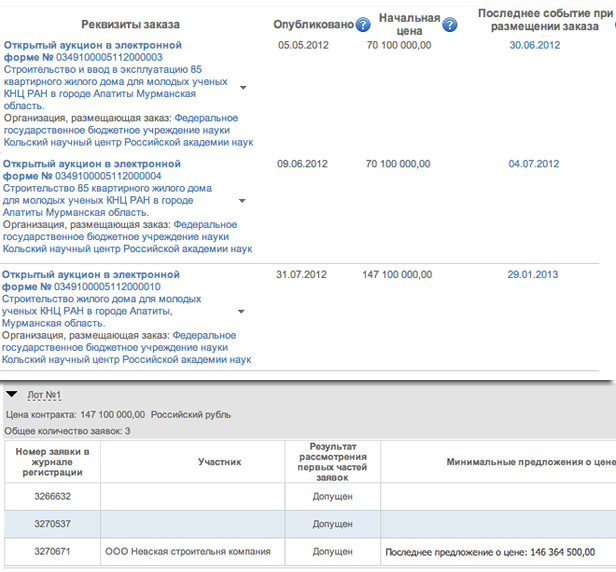Open organization link in first auction entry
Image resolution: width=616 pixels, height=572 pixels.
tap(128, 130)
